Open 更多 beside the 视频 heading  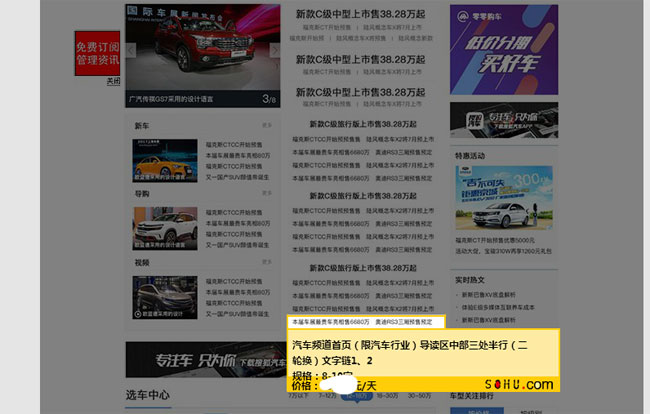[x=267, y=262]
